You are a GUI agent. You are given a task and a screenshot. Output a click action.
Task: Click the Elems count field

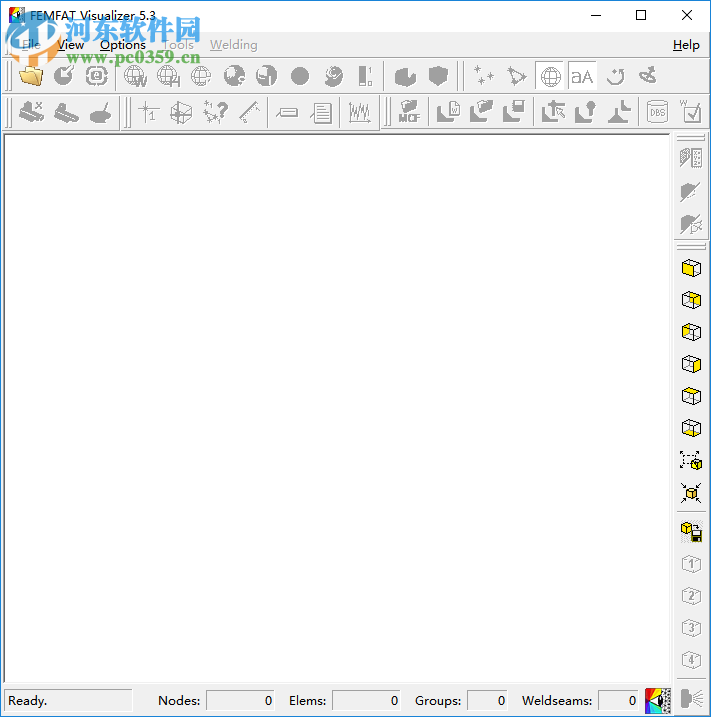(366, 701)
